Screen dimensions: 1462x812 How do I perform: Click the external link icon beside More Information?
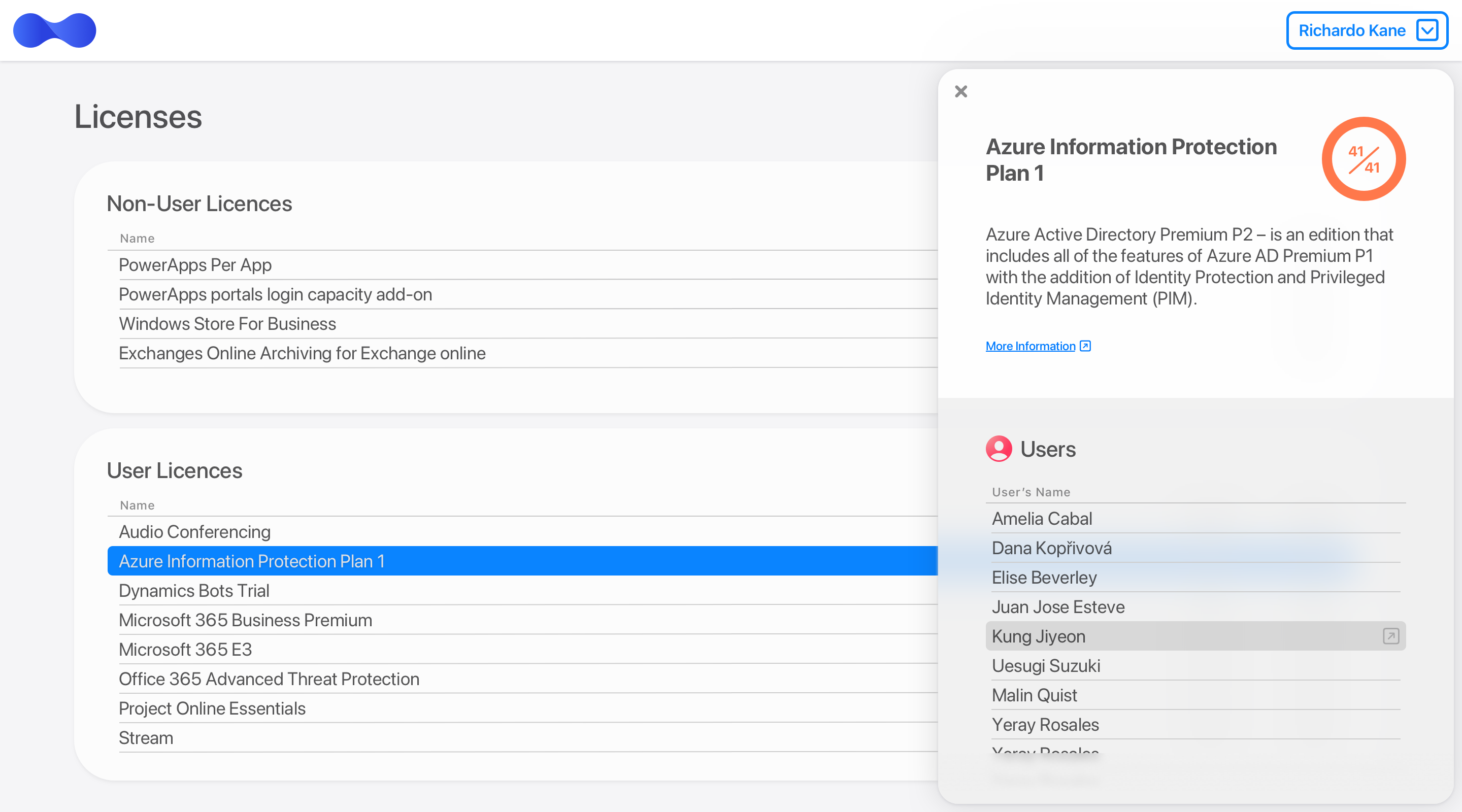tap(1085, 346)
